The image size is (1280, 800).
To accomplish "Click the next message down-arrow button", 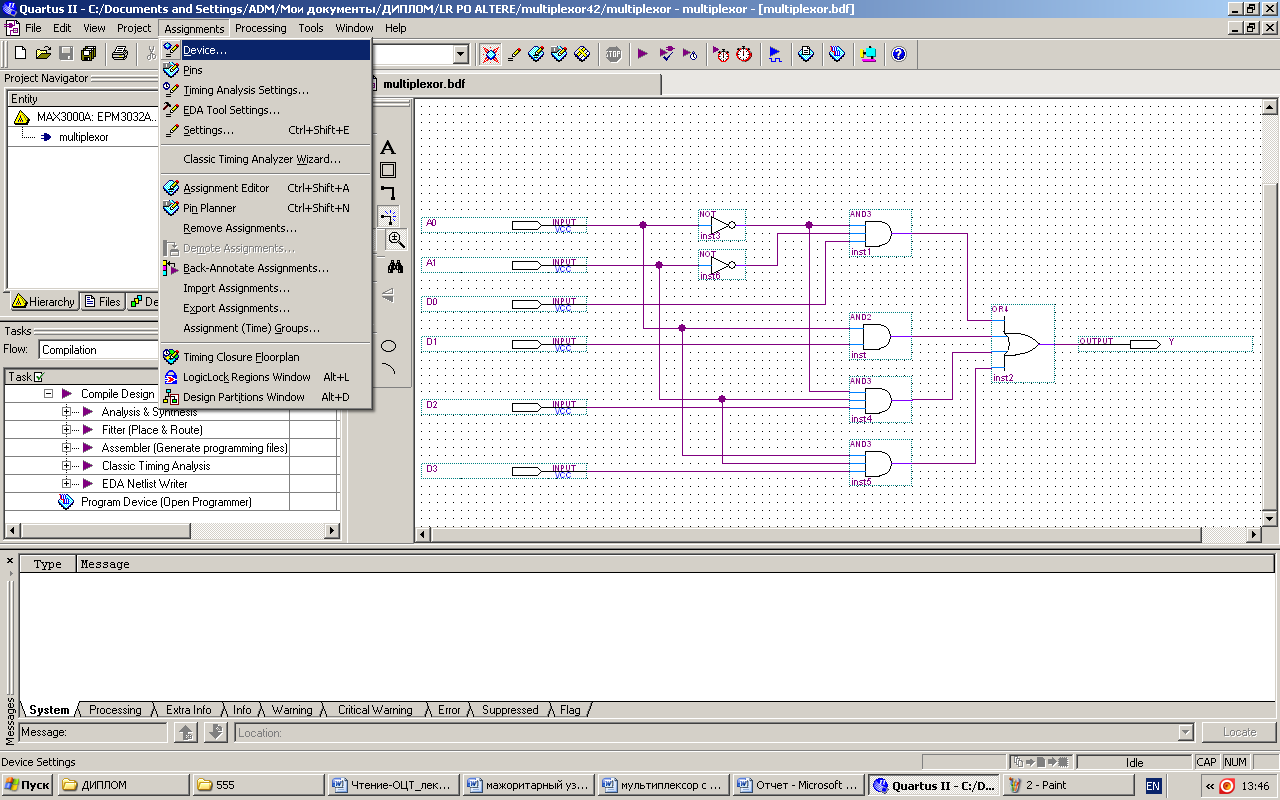I will pos(216,732).
